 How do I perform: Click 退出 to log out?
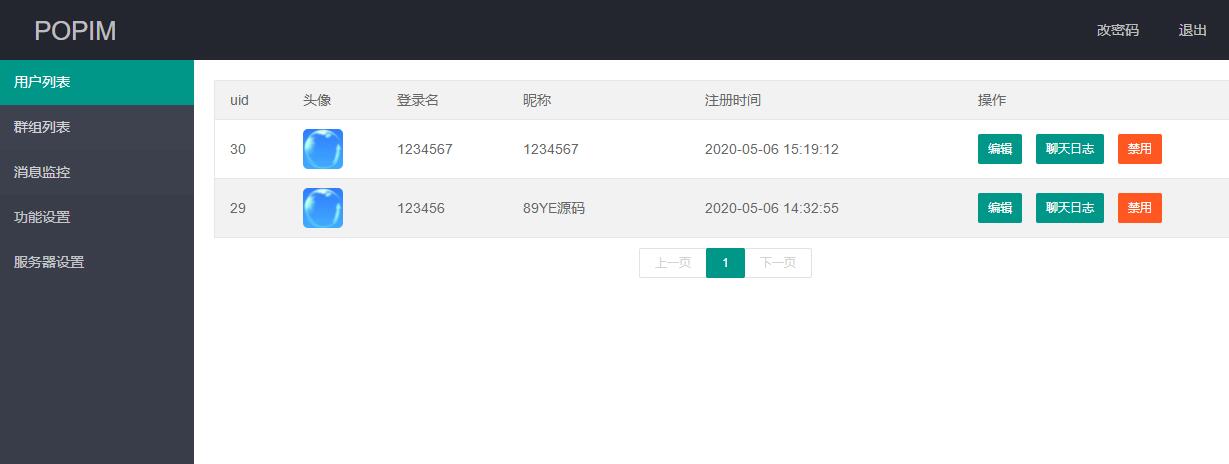point(1192,30)
